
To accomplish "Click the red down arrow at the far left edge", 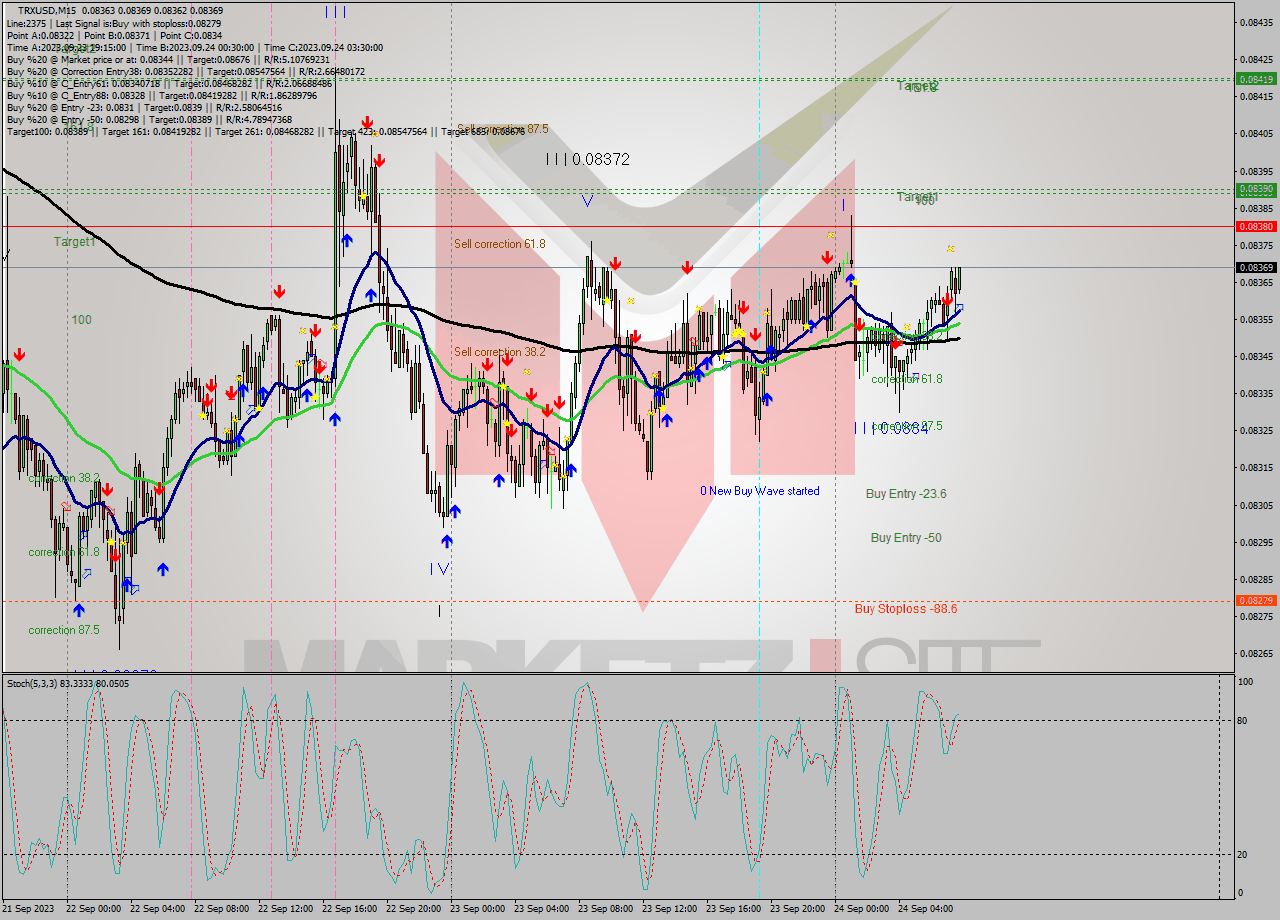I will coord(19,354).
